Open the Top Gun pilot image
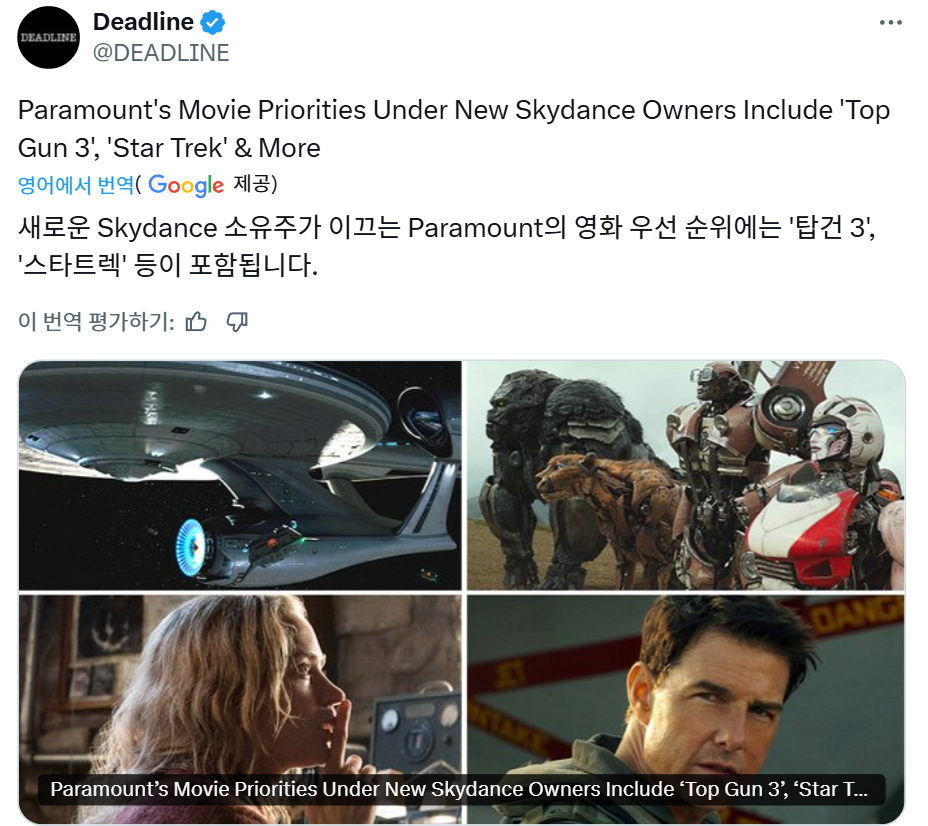The width and height of the screenshot is (928, 826). pyautogui.click(x=685, y=709)
